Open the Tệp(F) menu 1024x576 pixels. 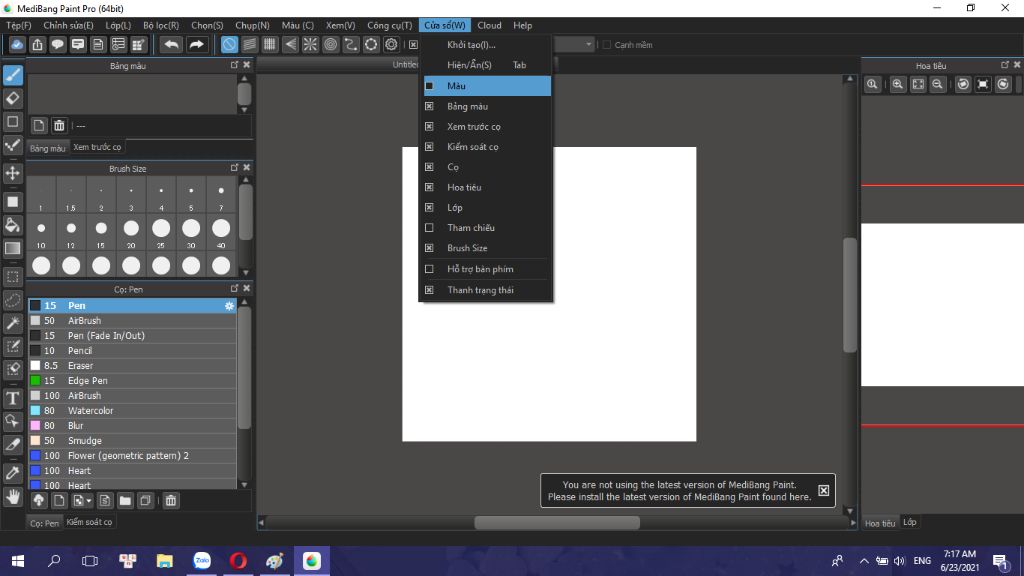pos(19,25)
